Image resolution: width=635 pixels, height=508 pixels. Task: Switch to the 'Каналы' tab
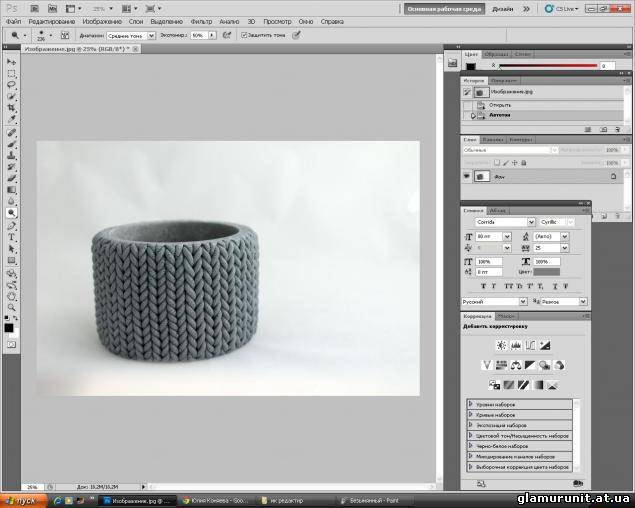point(493,140)
